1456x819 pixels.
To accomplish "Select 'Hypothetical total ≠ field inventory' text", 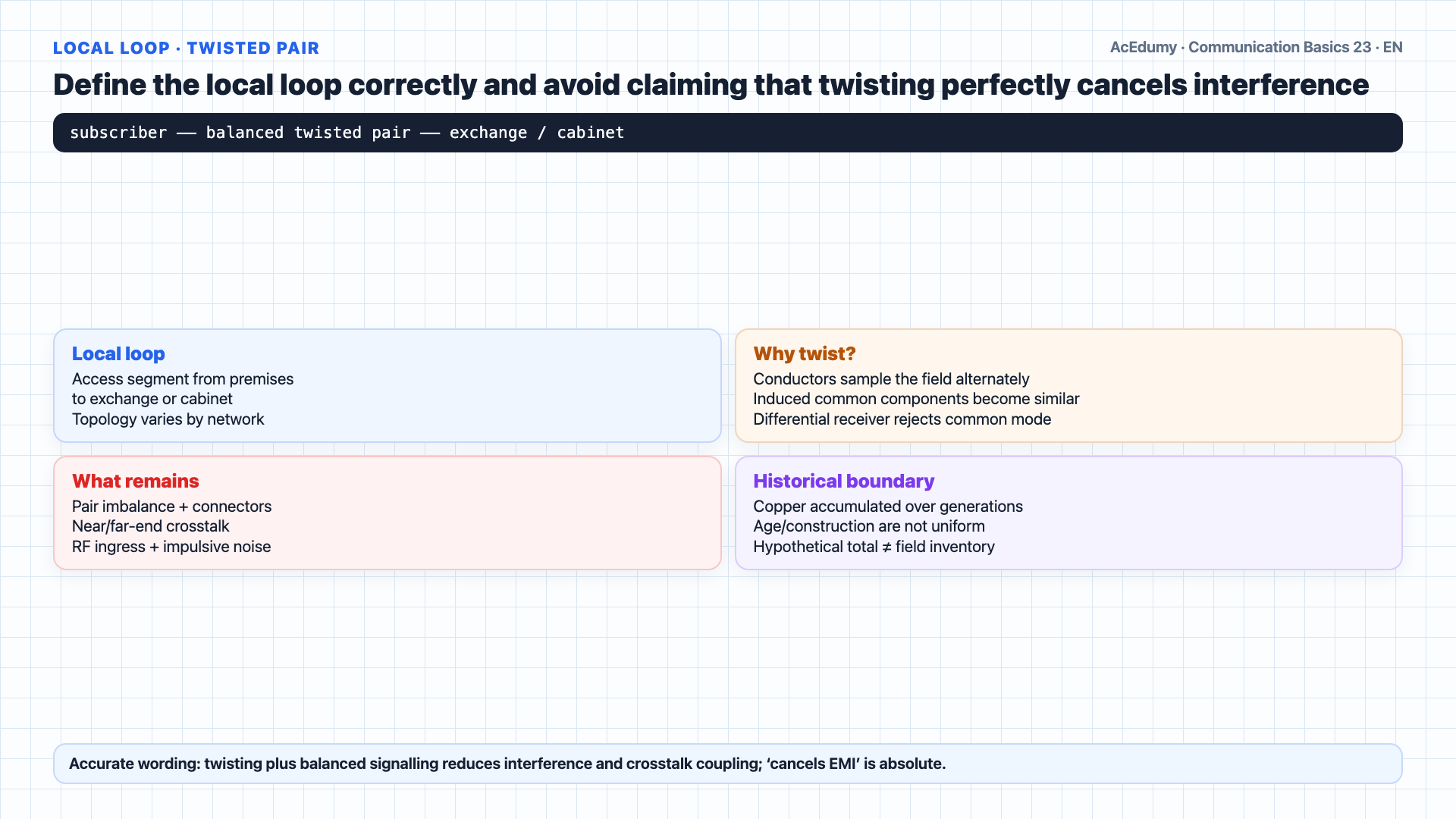I will point(874,547).
